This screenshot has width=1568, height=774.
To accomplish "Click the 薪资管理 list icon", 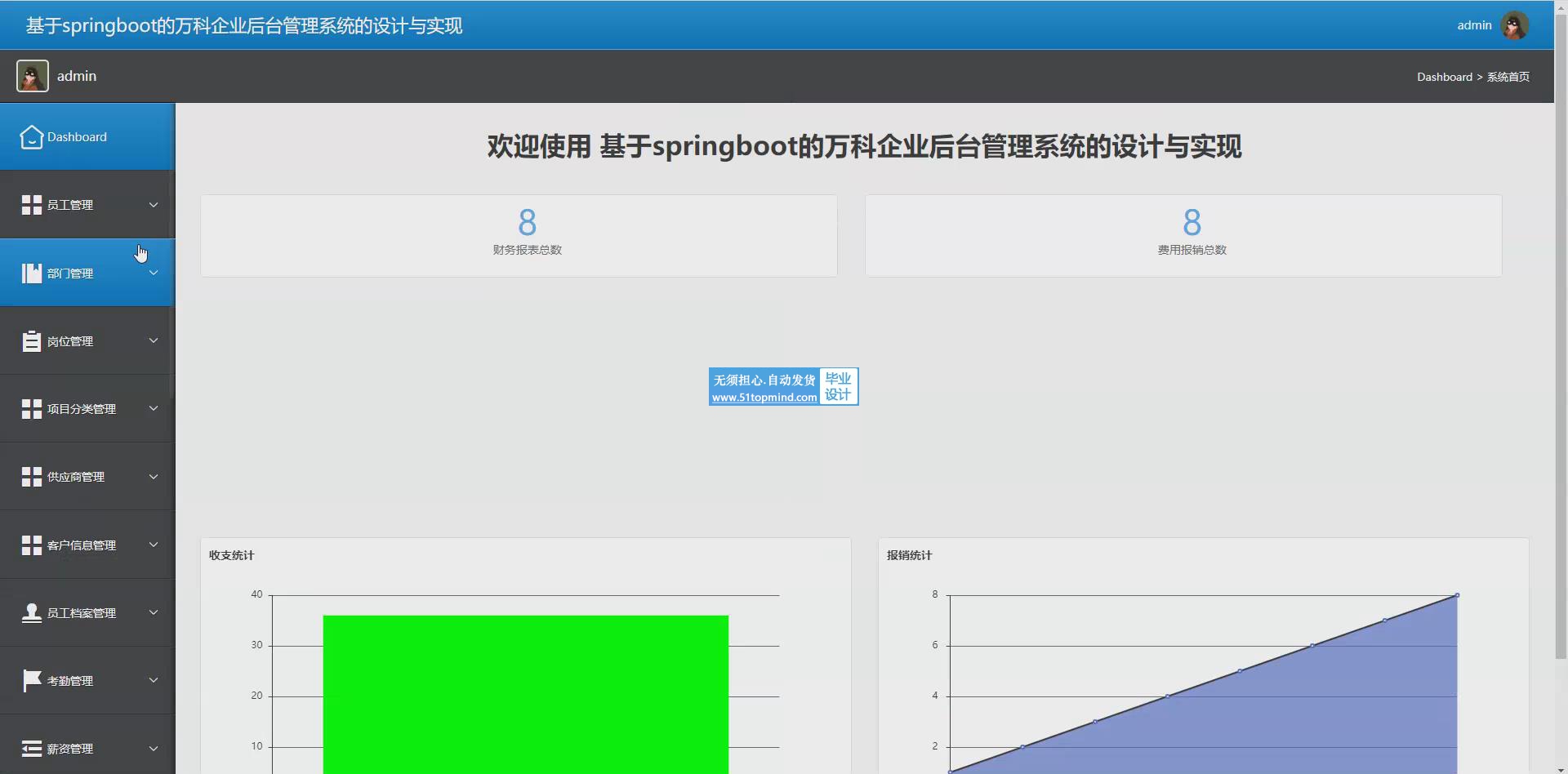I will coord(32,749).
